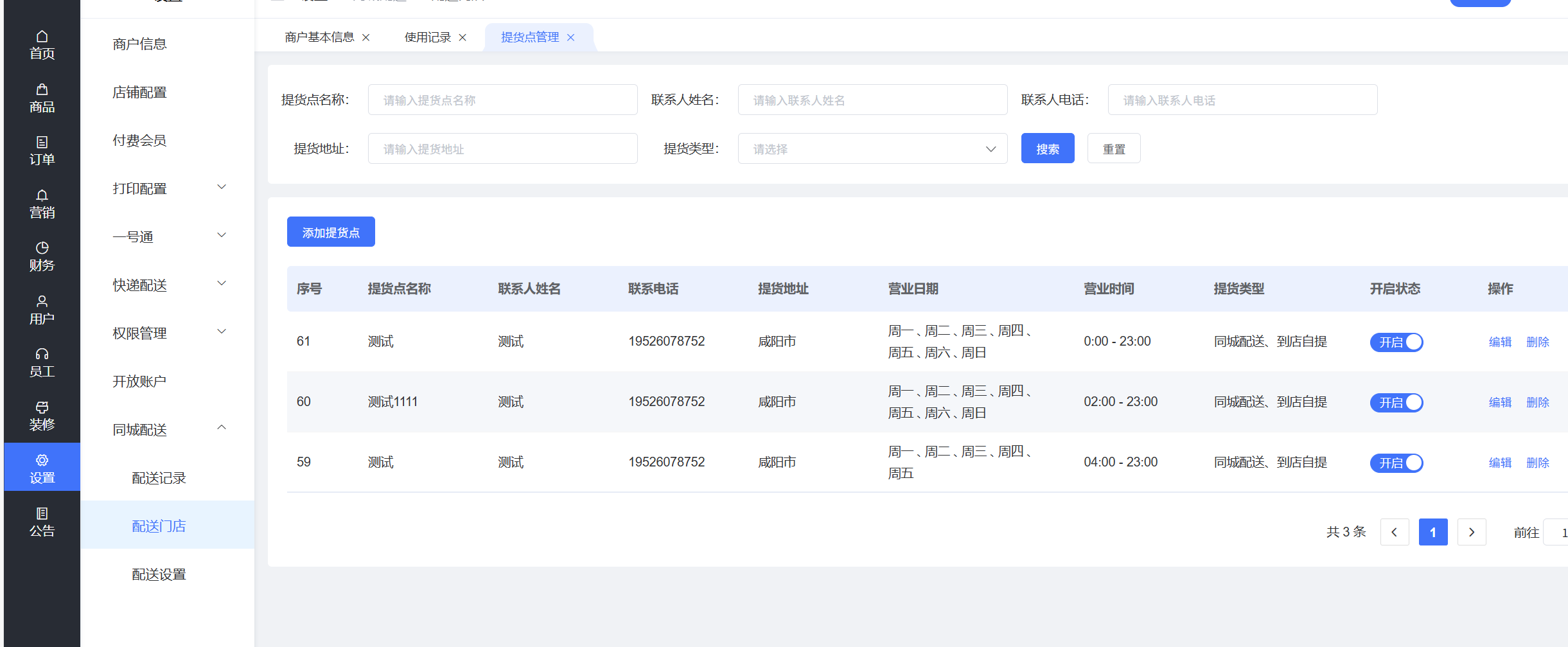Image resolution: width=1568 pixels, height=647 pixels.
Task: Click the 商品 shopping bag icon
Action: [42, 90]
